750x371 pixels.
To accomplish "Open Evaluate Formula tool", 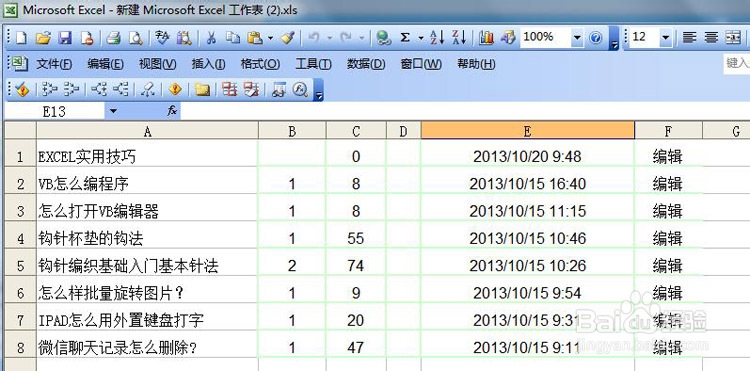I will (300, 89).
